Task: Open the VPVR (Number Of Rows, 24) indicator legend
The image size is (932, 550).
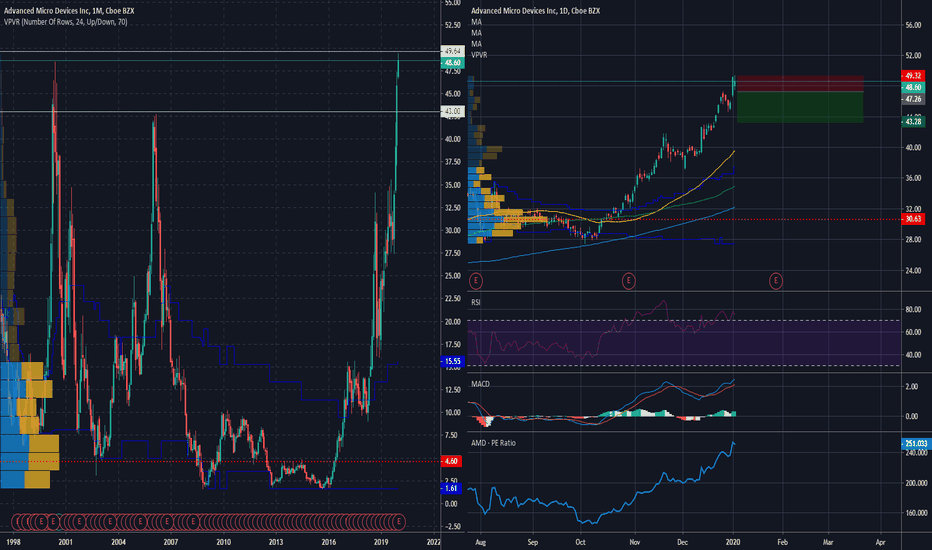Action: click(65, 22)
